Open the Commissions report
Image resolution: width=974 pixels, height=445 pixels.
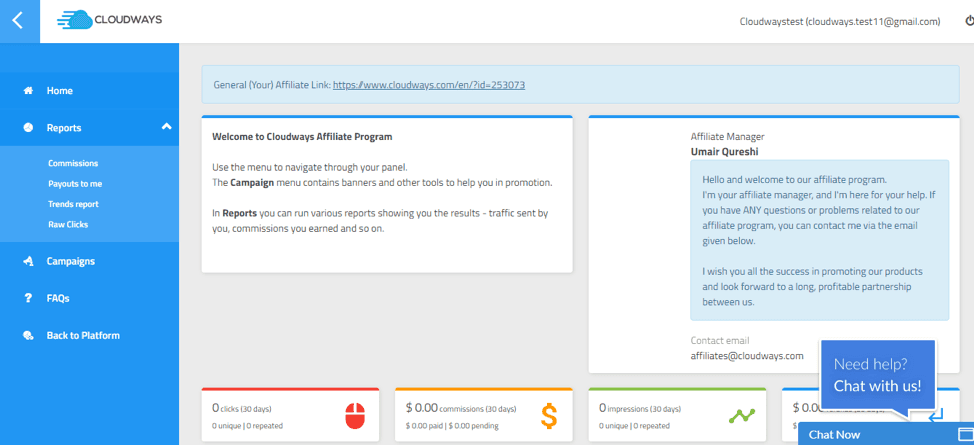point(73,163)
